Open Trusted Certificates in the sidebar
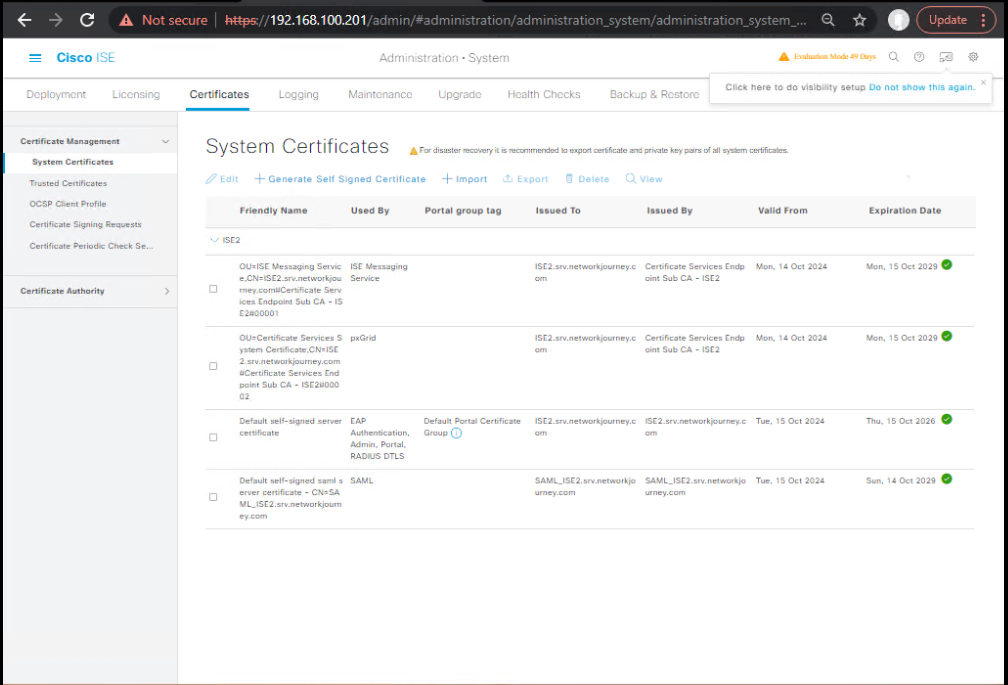 (68, 183)
